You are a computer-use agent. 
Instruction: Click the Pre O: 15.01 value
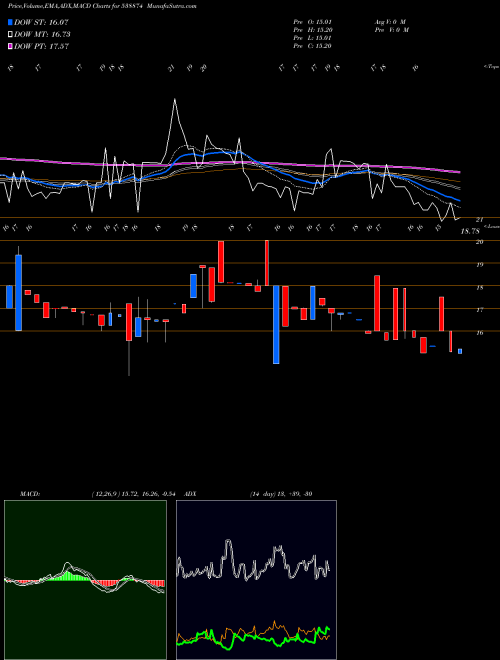coord(312,22)
